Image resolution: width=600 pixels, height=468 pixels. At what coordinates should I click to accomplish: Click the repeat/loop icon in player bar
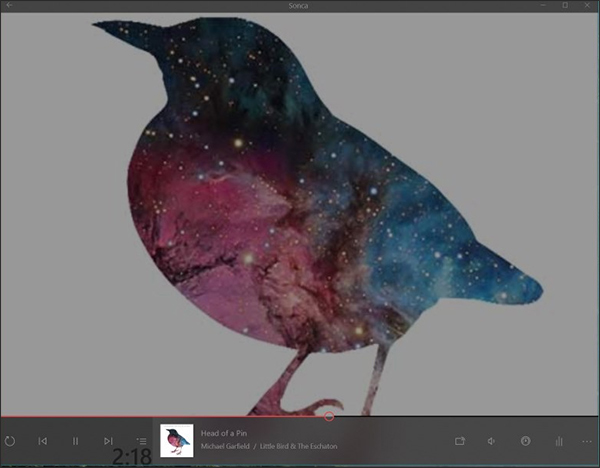point(10,441)
